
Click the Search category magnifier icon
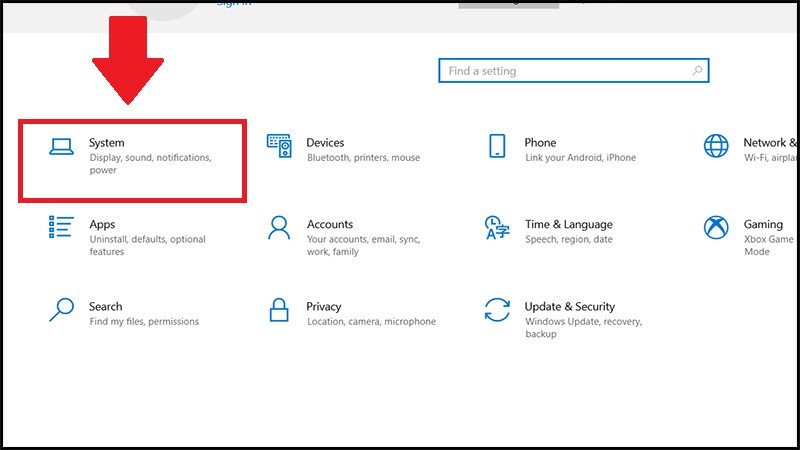tap(61, 309)
